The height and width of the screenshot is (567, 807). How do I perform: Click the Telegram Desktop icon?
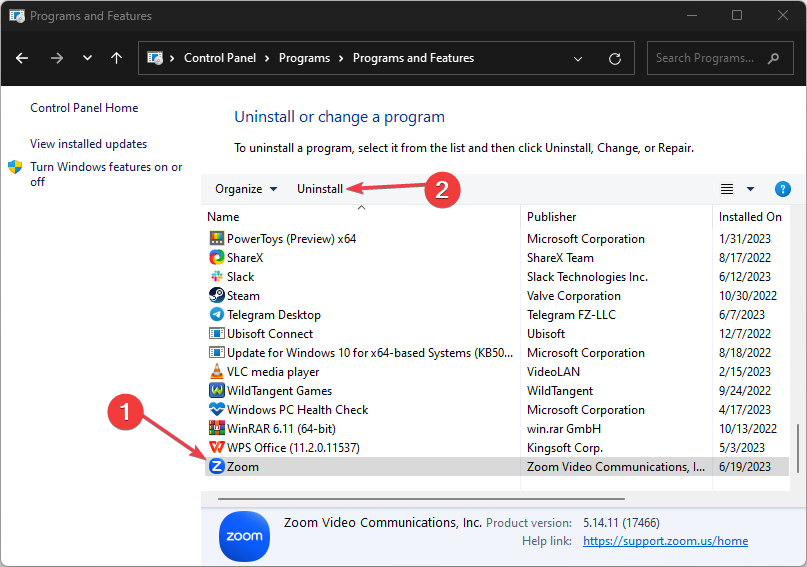[x=217, y=314]
